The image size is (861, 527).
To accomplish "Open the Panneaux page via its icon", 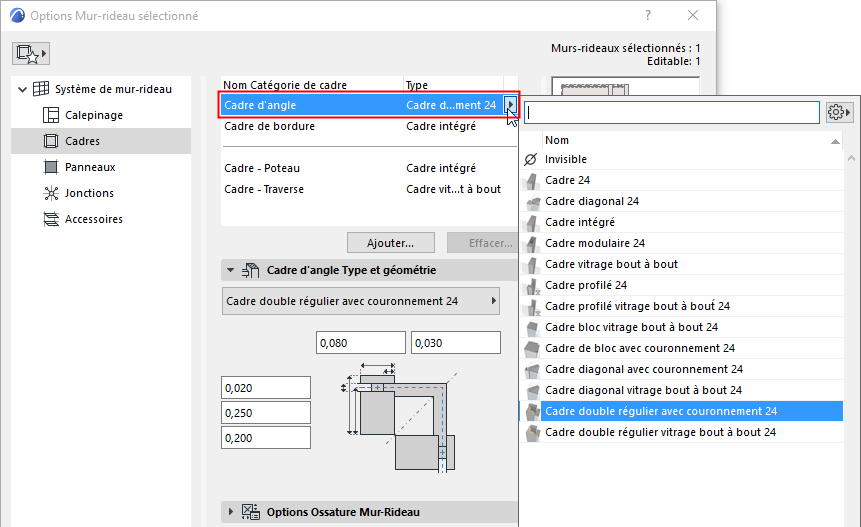I will 51,167.
